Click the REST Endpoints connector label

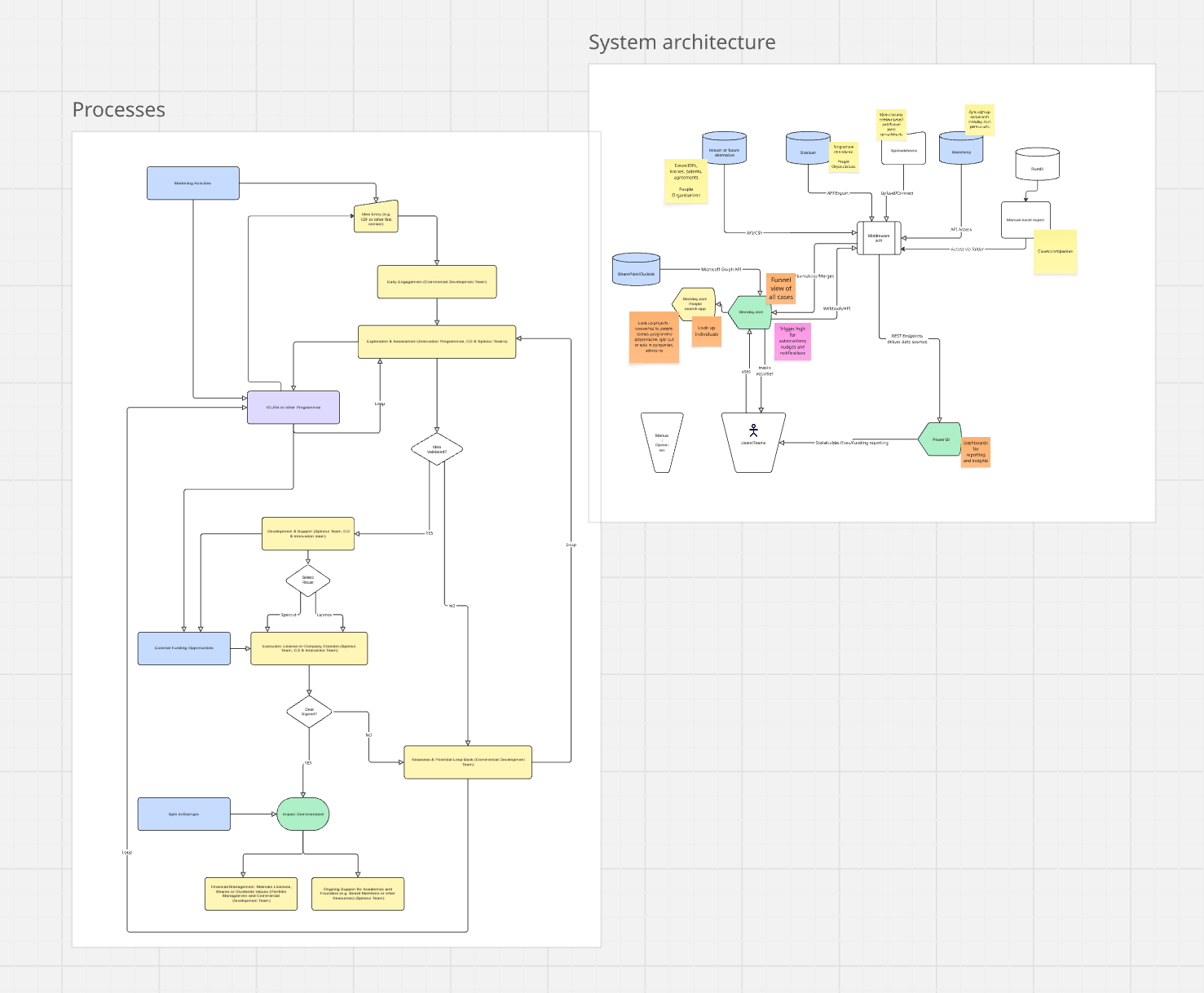pyautogui.click(x=907, y=338)
